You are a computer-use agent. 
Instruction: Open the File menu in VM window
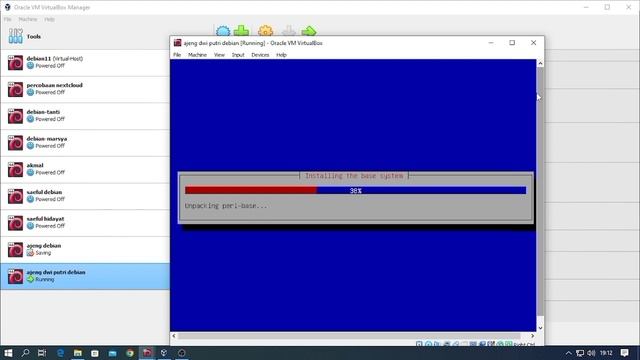tap(177, 55)
